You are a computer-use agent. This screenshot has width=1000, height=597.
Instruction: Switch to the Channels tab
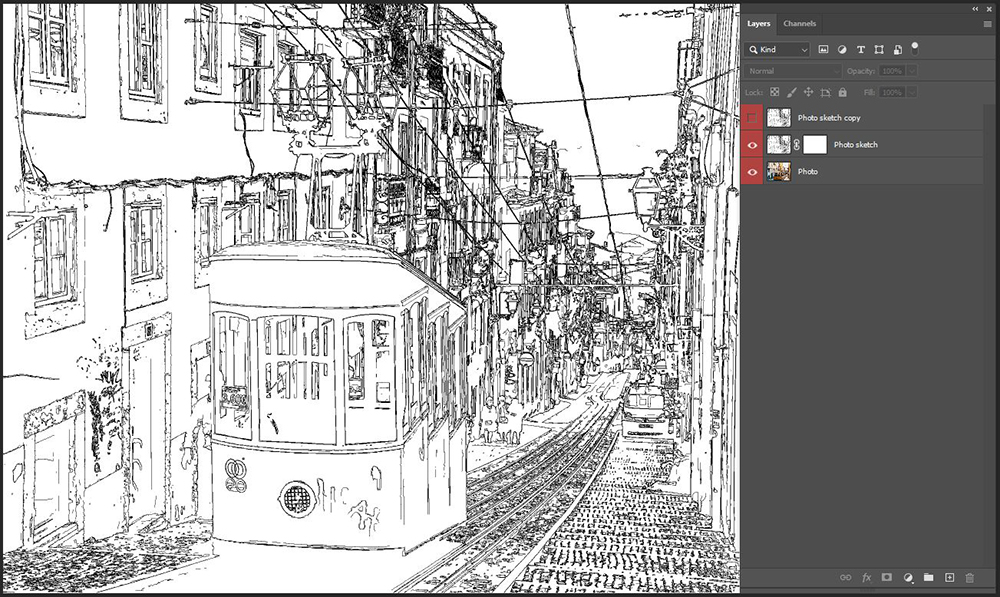799,24
